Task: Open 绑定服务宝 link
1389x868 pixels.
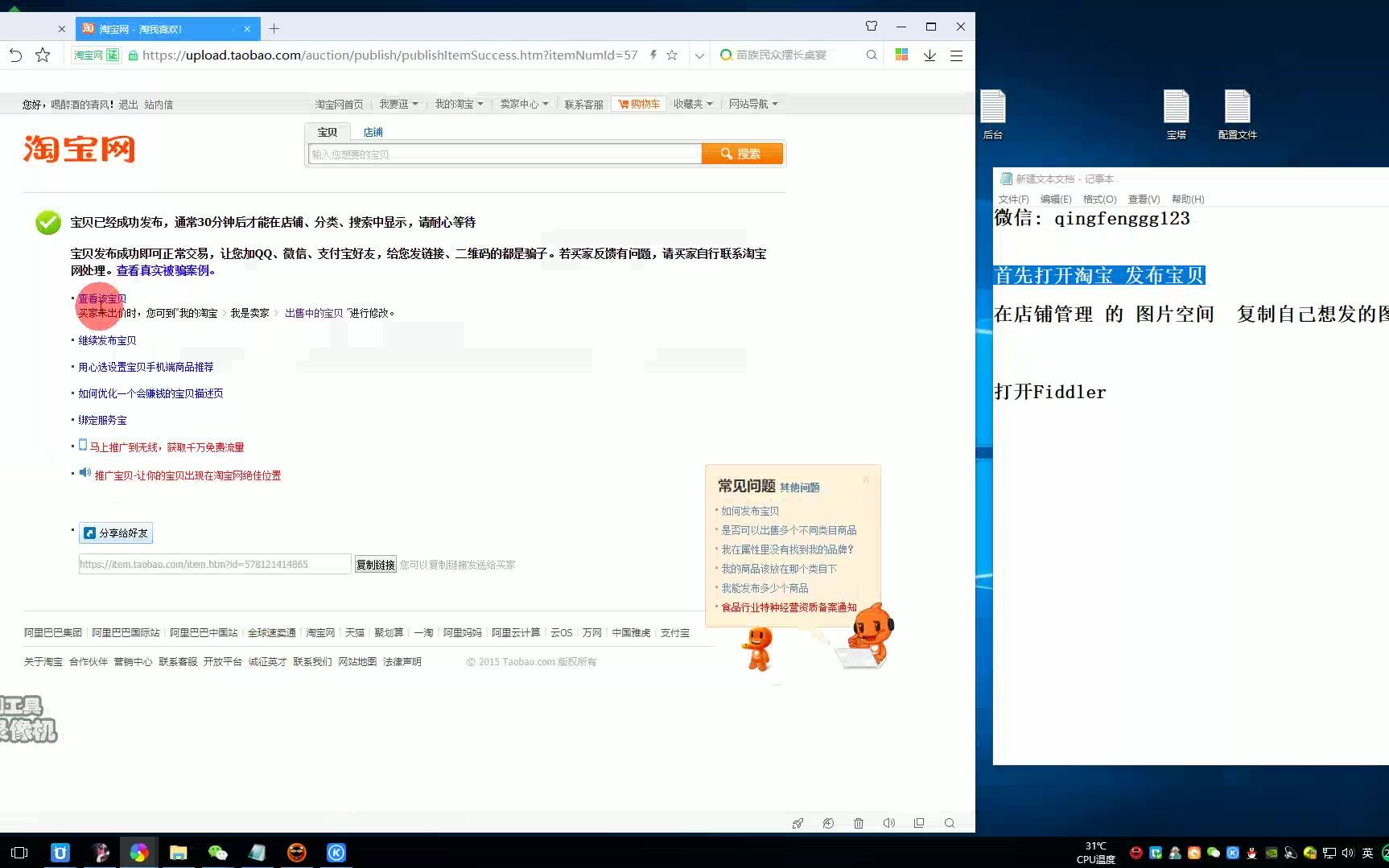Action: [102, 420]
